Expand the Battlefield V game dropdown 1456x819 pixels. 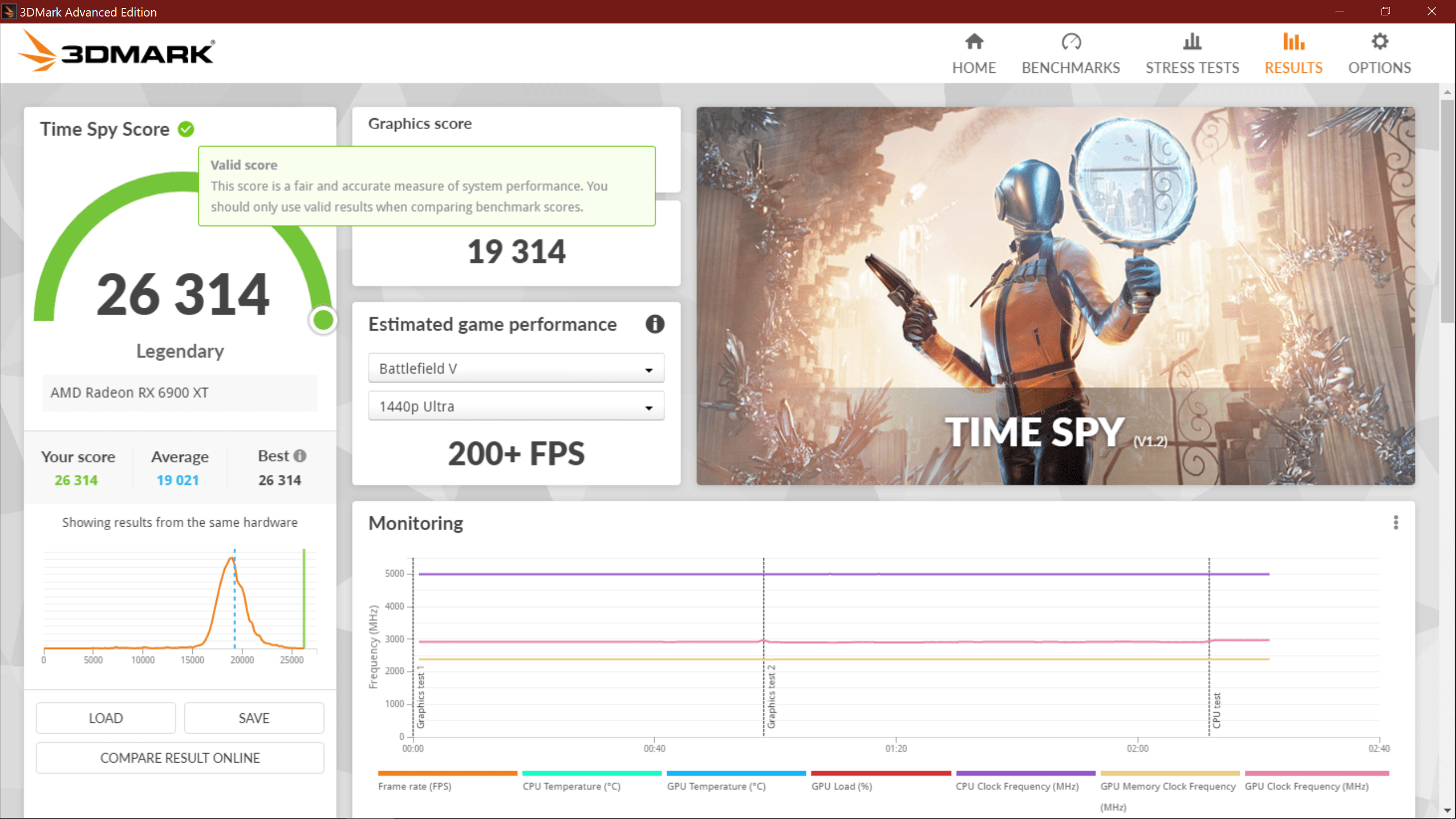point(516,369)
